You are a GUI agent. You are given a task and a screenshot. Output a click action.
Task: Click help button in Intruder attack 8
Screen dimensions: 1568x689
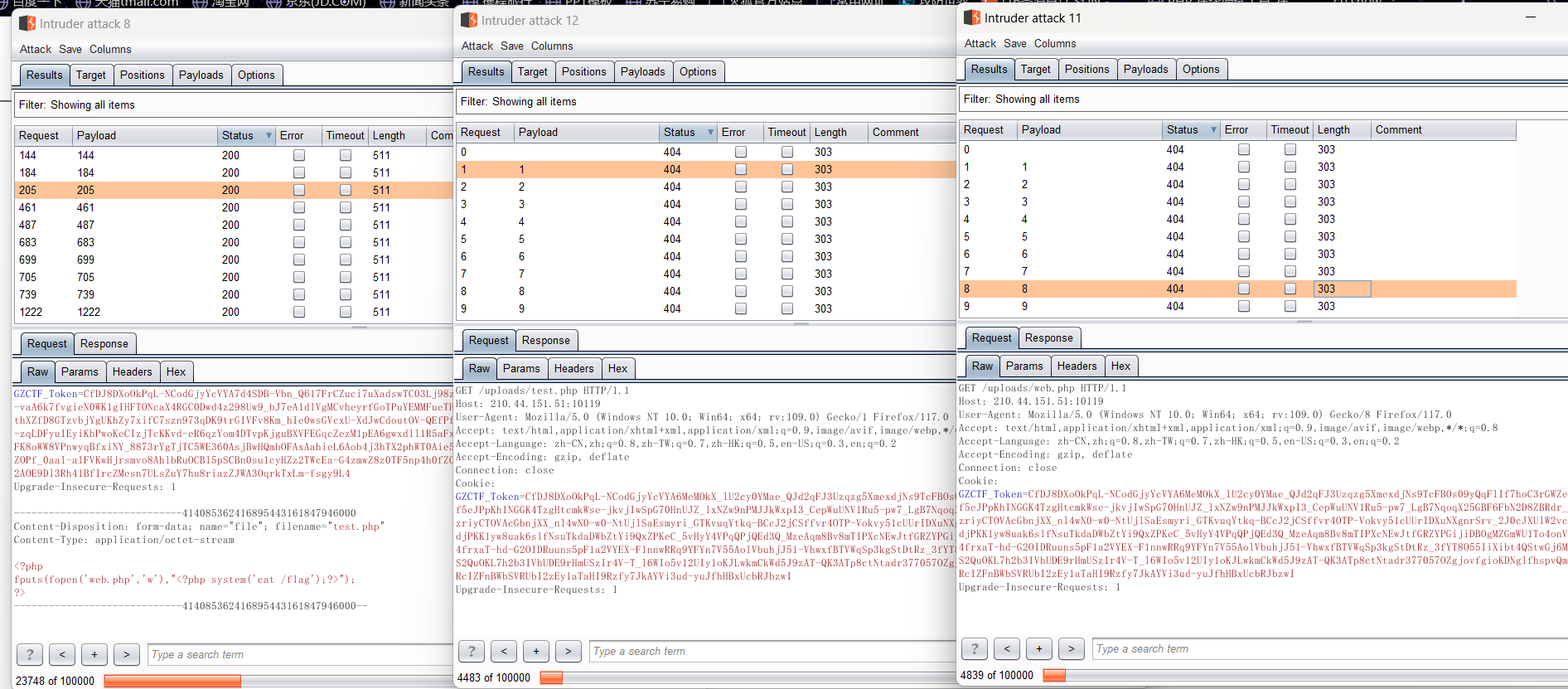tap(30, 654)
